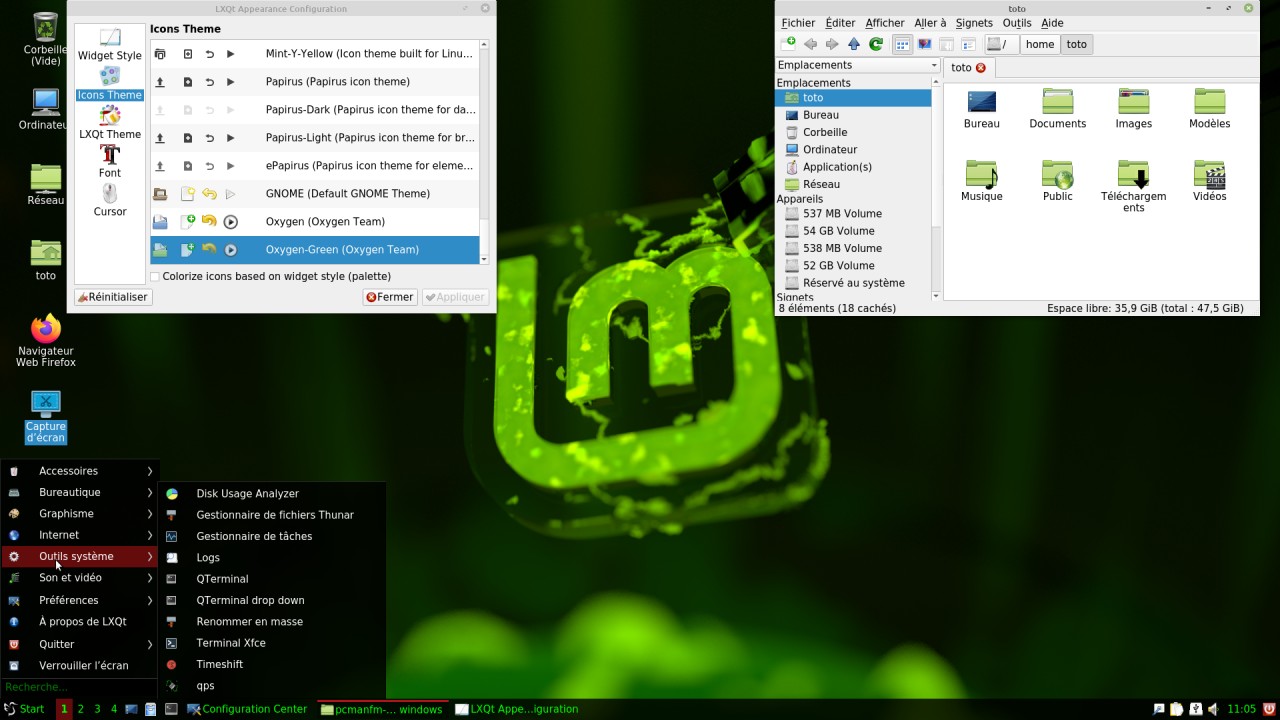
Task: Click the home path button
Action: (1040, 44)
